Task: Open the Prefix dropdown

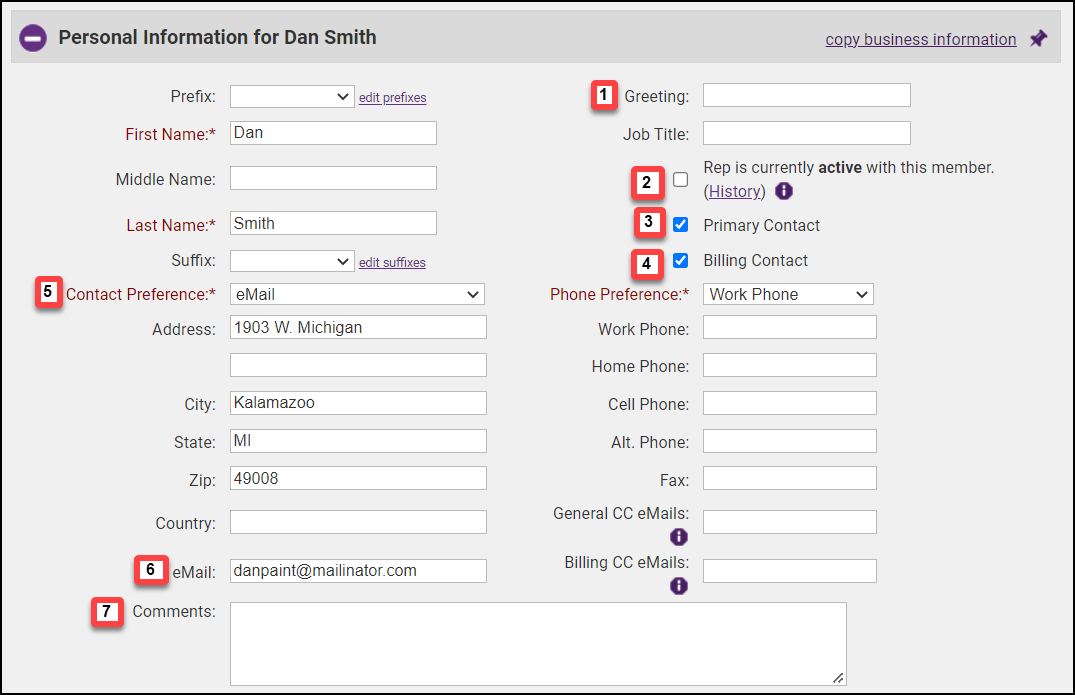Action: click(292, 96)
